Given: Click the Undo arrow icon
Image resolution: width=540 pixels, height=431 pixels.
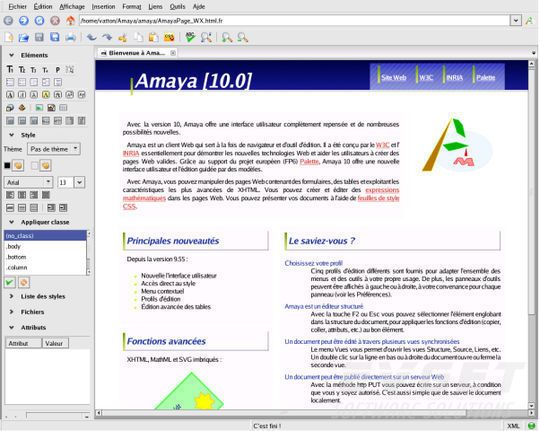Looking at the screenshot, I should pos(91,37).
